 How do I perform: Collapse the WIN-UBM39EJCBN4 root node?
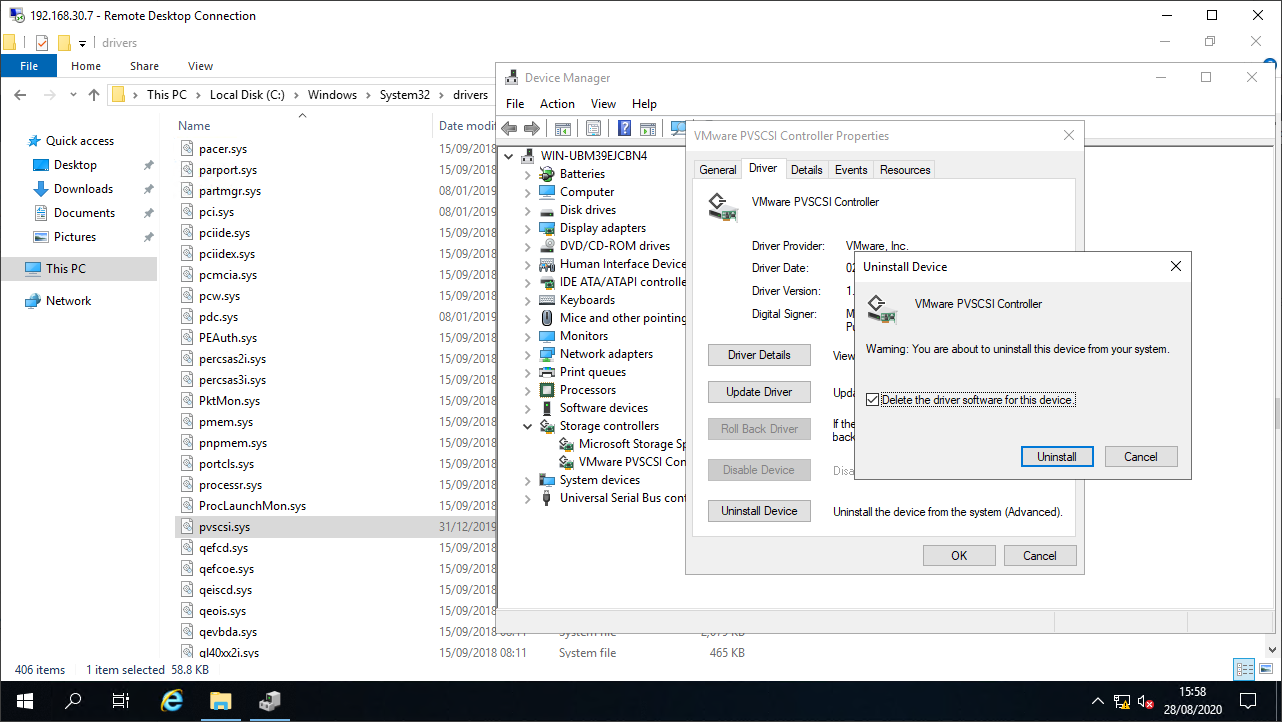pyautogui.click(x=509, y=156)
